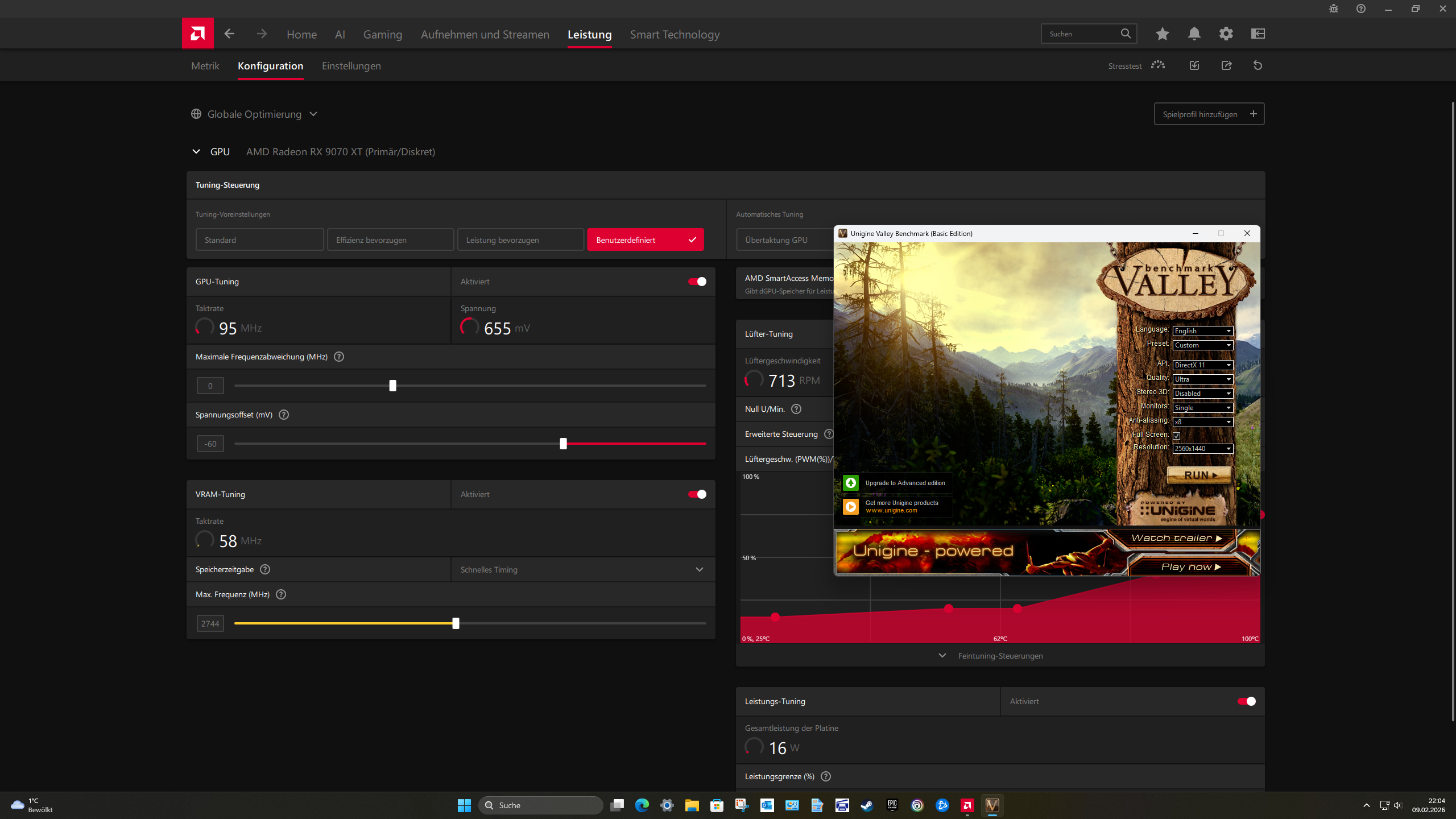The width and height of the screenshot is (1456, 819).
Task: Open the Gaming menu
Action: (382, 34)
